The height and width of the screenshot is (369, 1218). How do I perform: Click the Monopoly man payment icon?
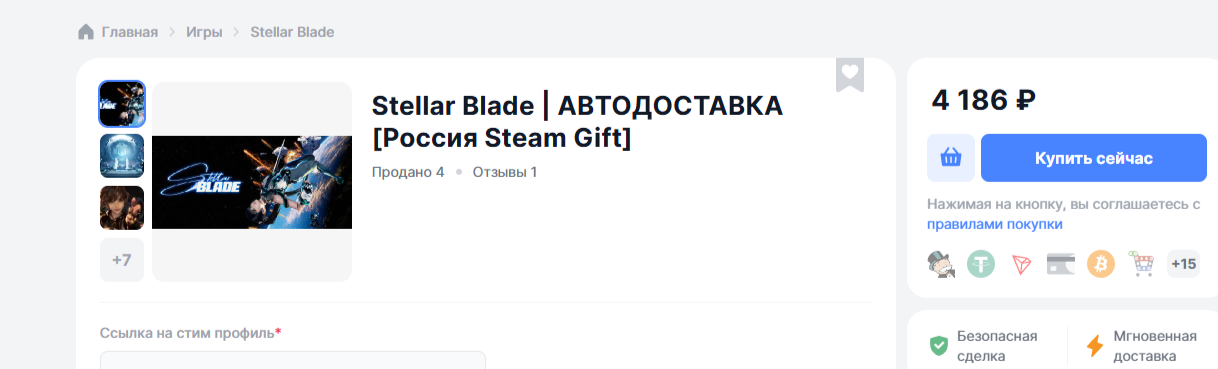pyautogui.click(x=941, y=264)
